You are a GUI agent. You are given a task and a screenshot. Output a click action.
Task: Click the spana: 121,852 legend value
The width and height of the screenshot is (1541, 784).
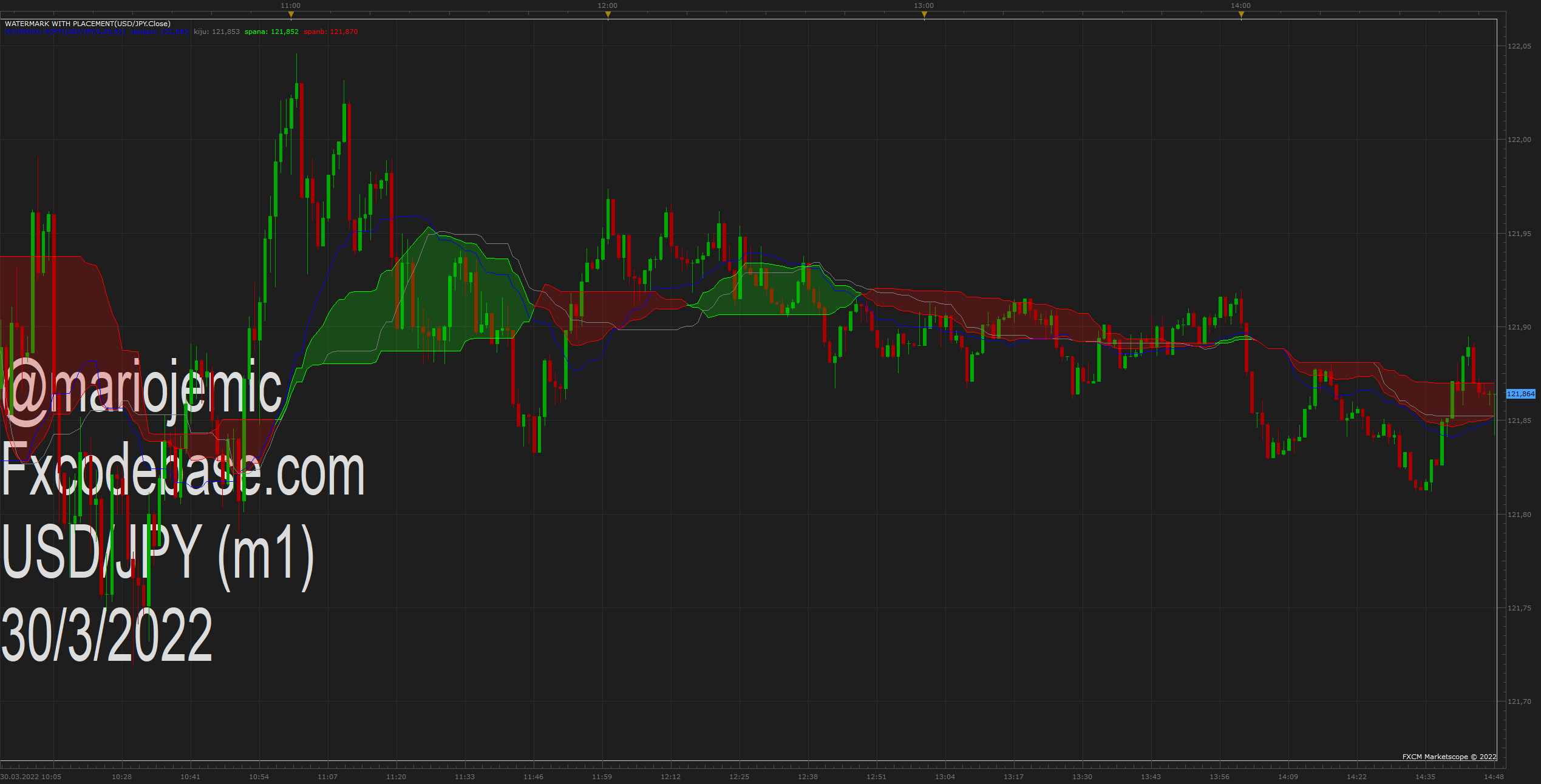tap(271, 32)
